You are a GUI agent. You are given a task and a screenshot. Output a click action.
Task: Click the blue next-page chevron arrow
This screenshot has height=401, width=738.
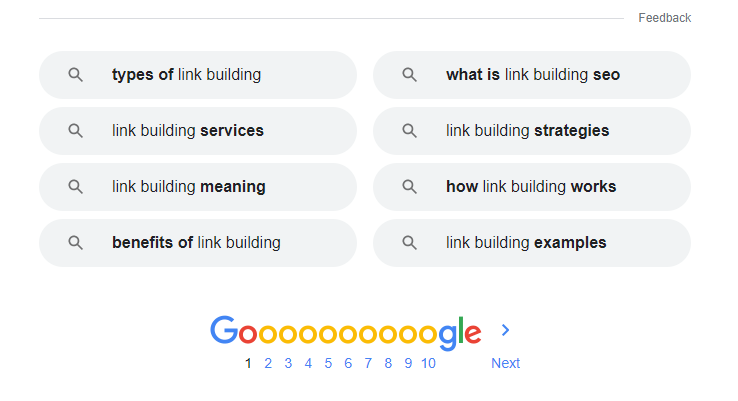(505, 330)
